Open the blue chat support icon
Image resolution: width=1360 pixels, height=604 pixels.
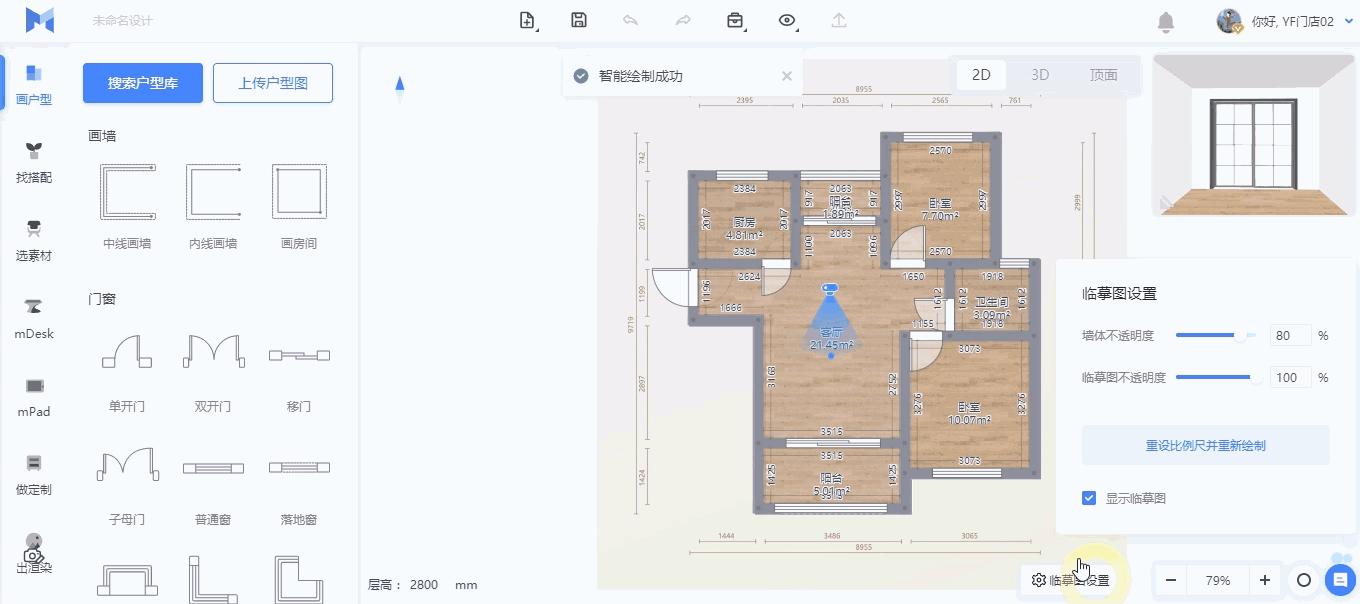pyautogui.click(x=1339, y=579)
